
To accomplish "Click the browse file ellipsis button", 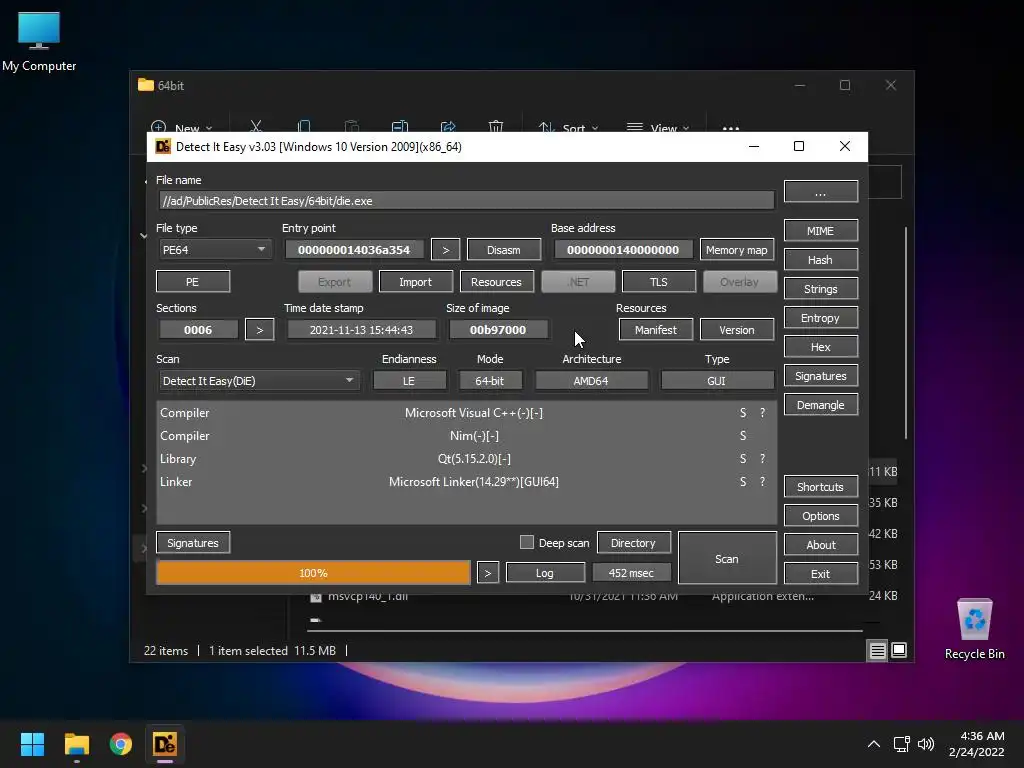I will [x=820, y=193].
